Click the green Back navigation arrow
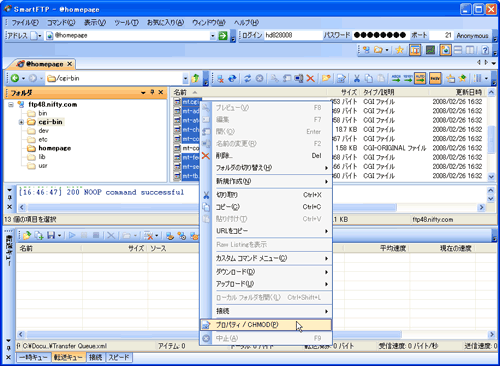This screenshot has width=500, height=366. [x=15, y=78]
